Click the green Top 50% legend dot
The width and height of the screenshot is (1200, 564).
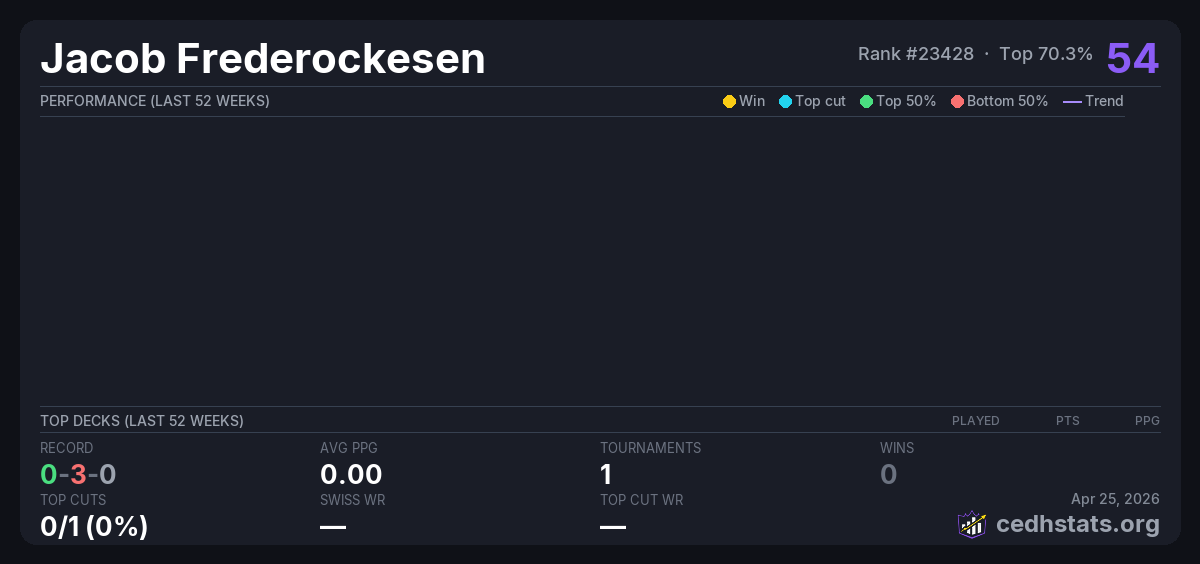[x=866, y=101]
